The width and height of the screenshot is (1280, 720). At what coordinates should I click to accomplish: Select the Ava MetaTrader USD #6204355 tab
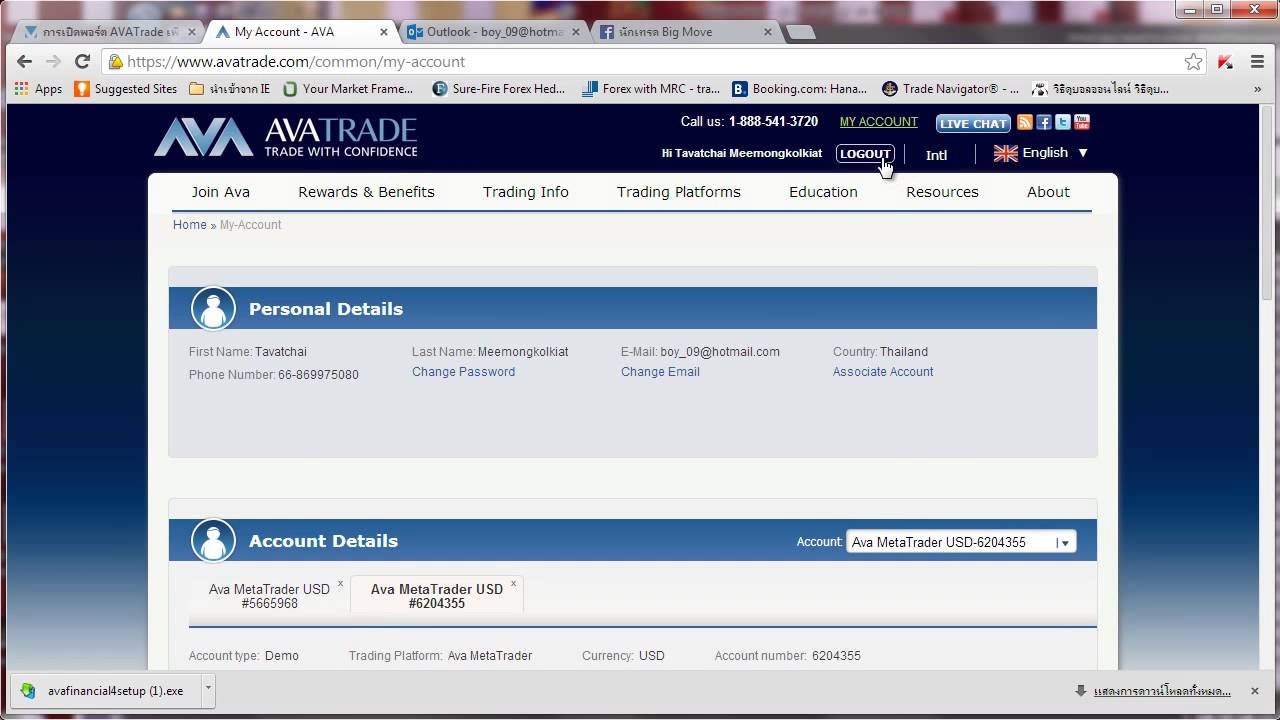pos(436,596)
